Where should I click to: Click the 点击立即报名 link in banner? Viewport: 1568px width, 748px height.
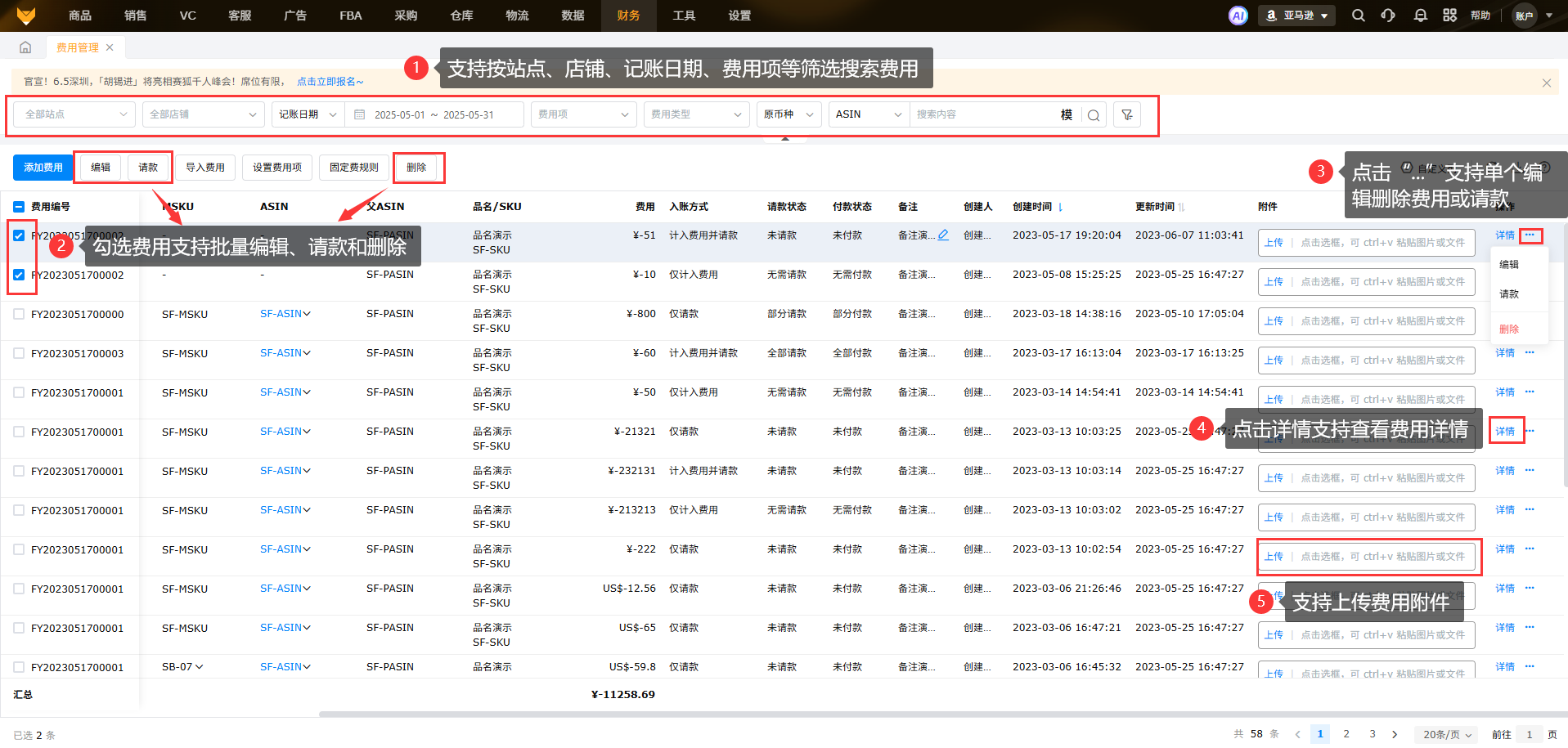(x=330, y=82)
